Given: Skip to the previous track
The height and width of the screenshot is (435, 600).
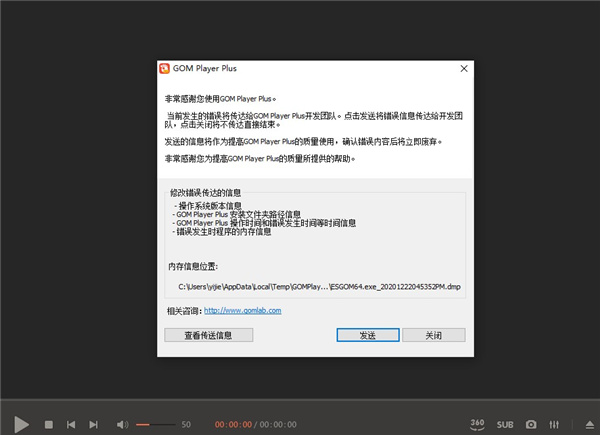Looking at the screenshot, I should [x=71, y=425].
